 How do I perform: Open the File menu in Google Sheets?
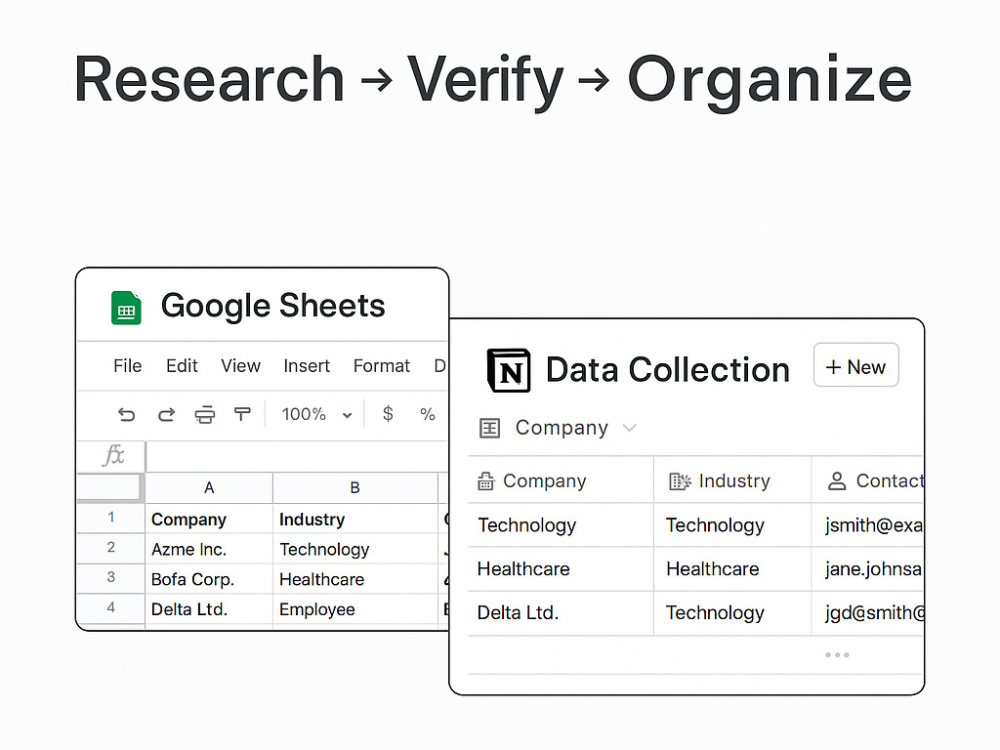click(x=128, y=366)
